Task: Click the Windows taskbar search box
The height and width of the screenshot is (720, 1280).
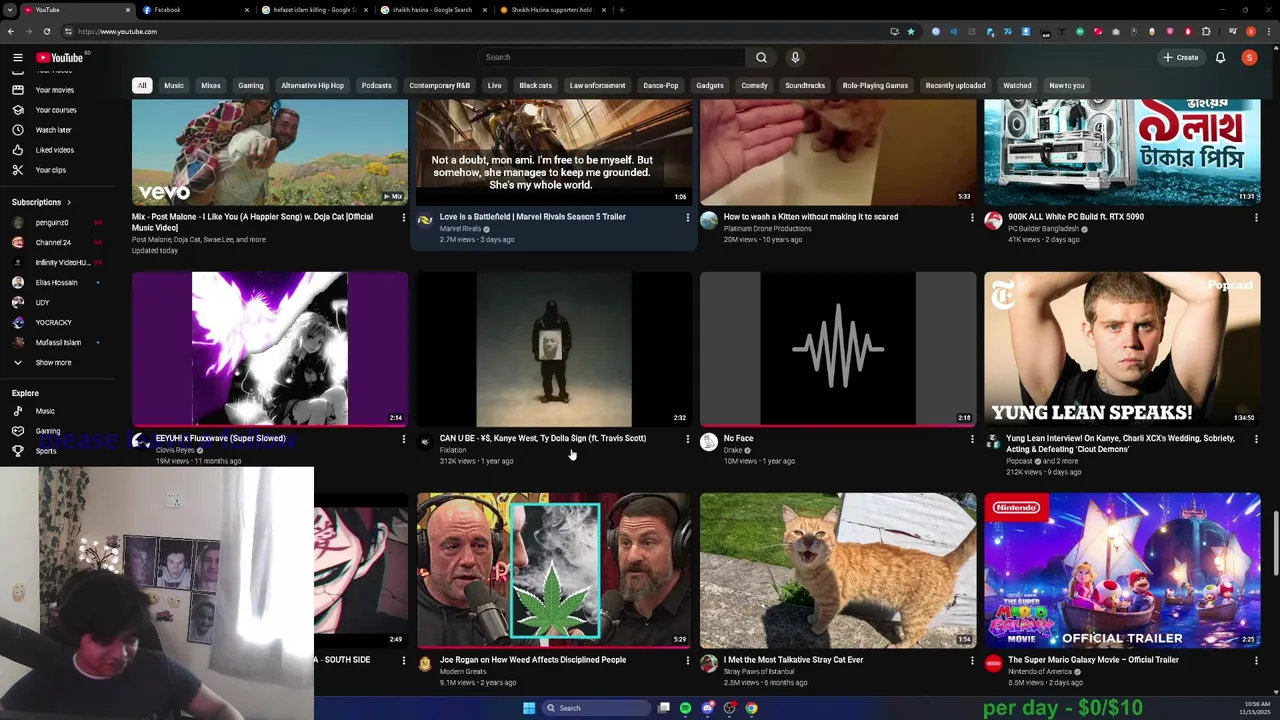Action: [x=597, y=708]
